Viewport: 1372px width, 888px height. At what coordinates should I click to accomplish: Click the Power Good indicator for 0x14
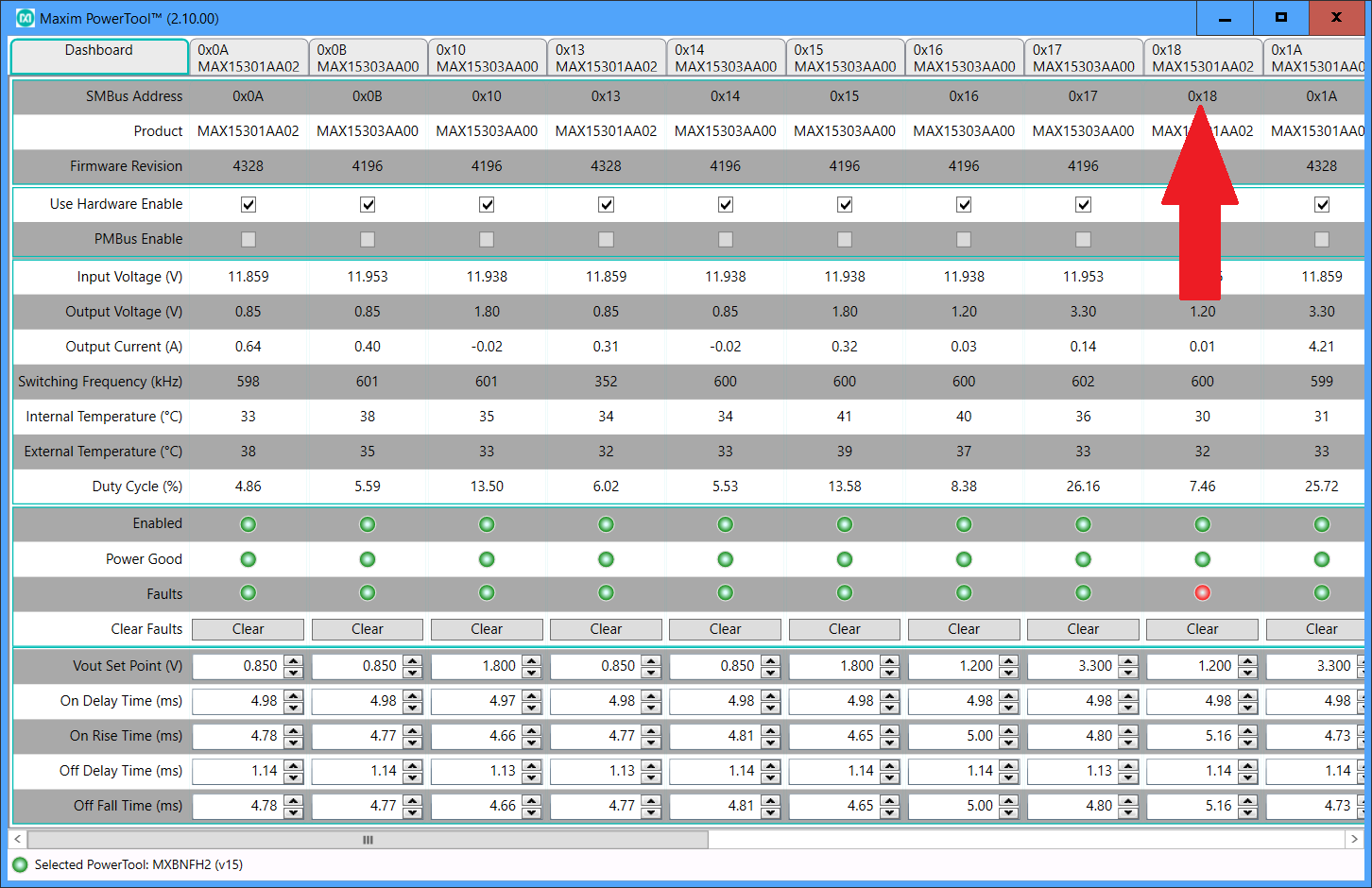(x=726, y=559)
